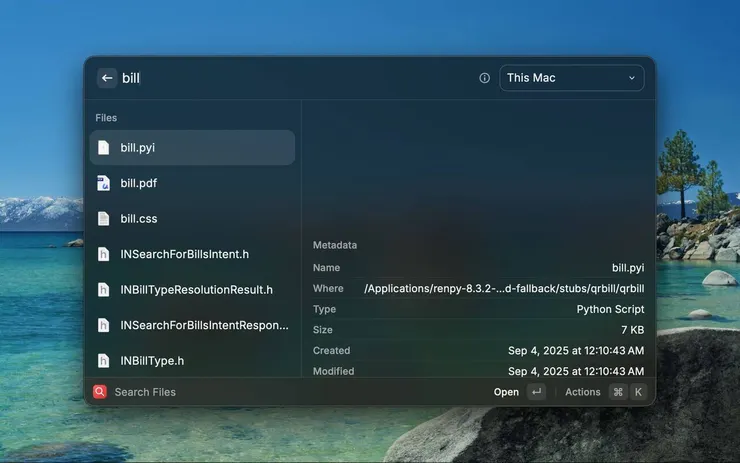Click the INSearchForBillsIntentRespon... header icon
Image resolution: width=740 pixels, height=463 pixels.
pos(103,325)
